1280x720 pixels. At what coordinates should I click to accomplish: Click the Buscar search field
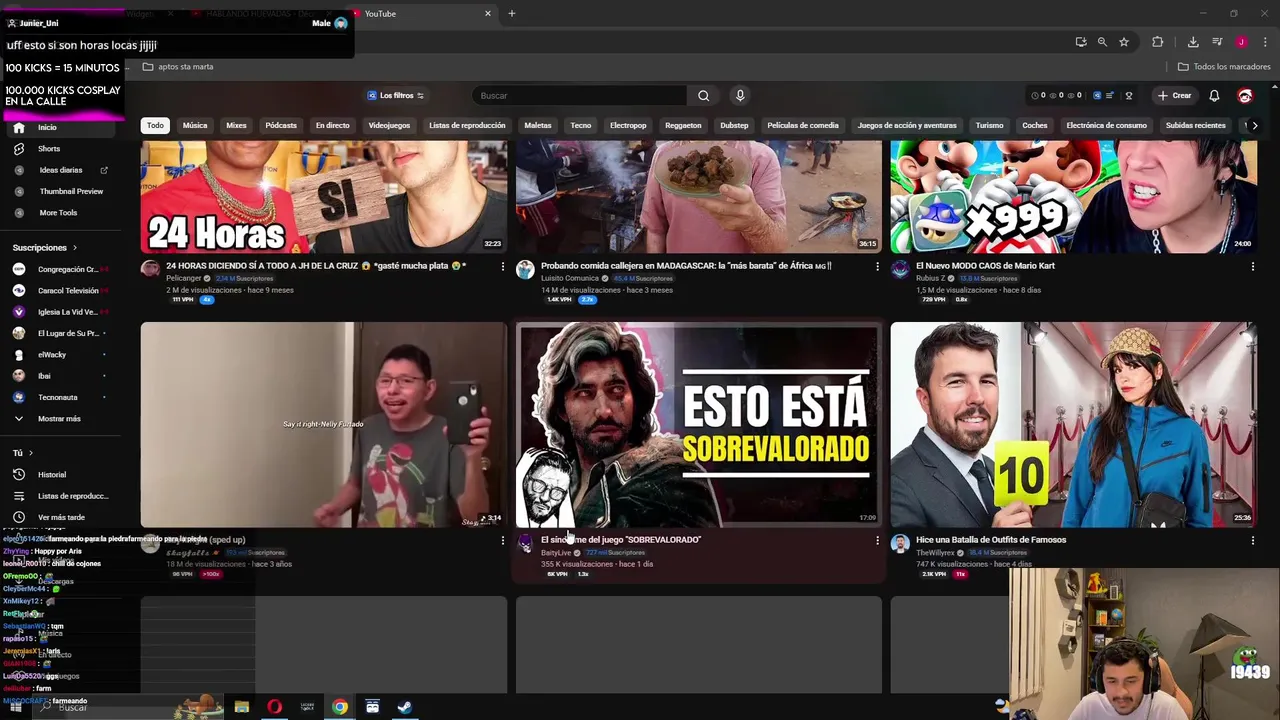580,96
